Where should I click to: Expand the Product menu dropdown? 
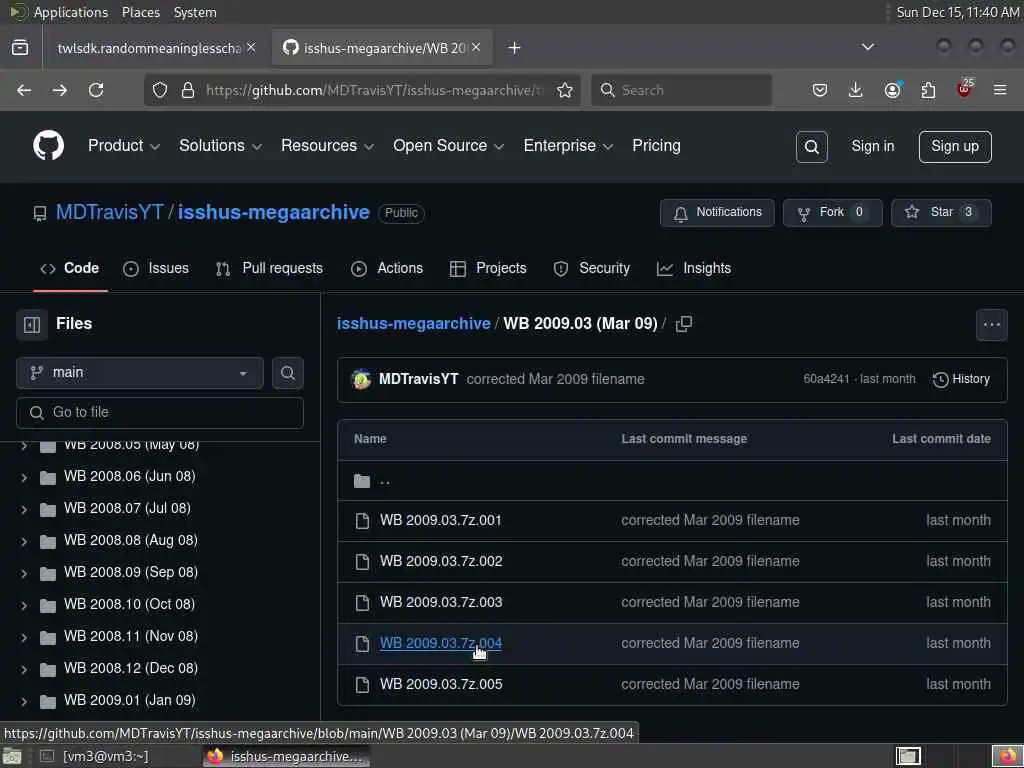point(124,146)
